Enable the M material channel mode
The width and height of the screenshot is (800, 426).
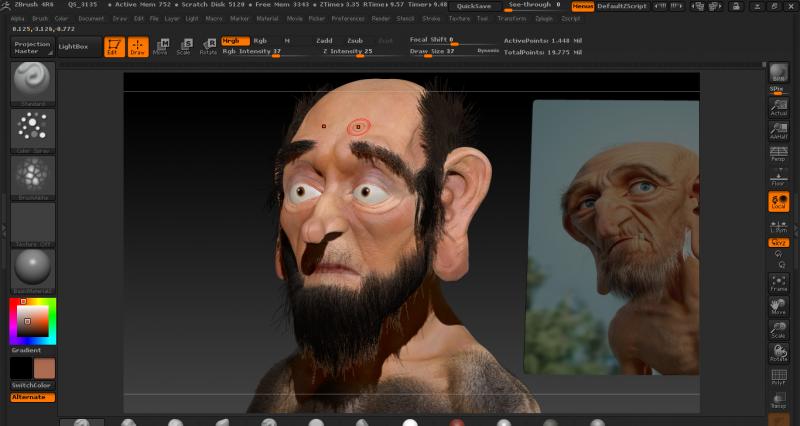[x=287, y=41]
